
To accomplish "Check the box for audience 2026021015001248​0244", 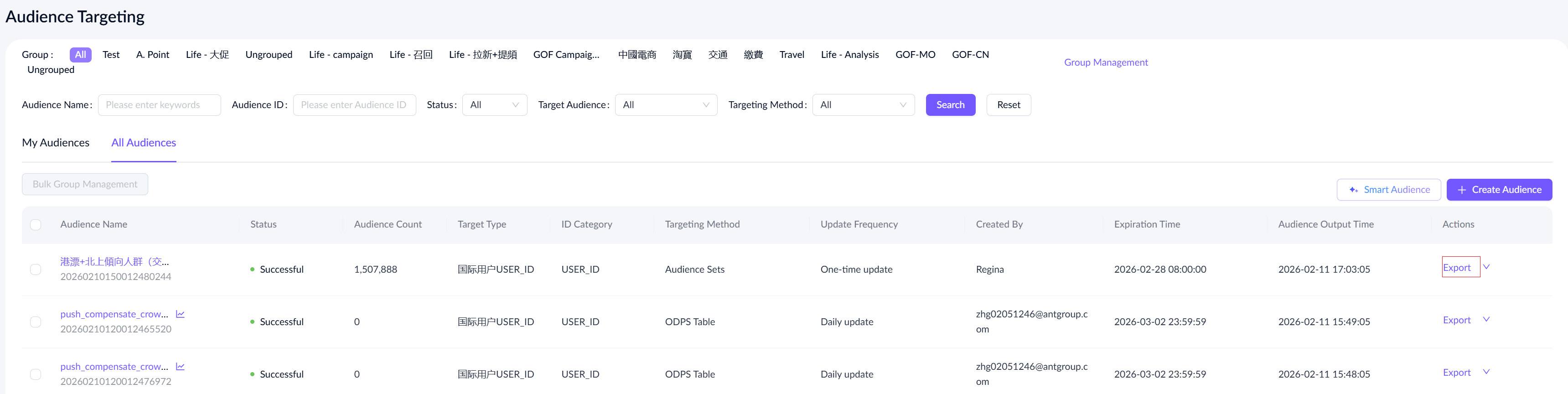I will [x=36, y=269].
